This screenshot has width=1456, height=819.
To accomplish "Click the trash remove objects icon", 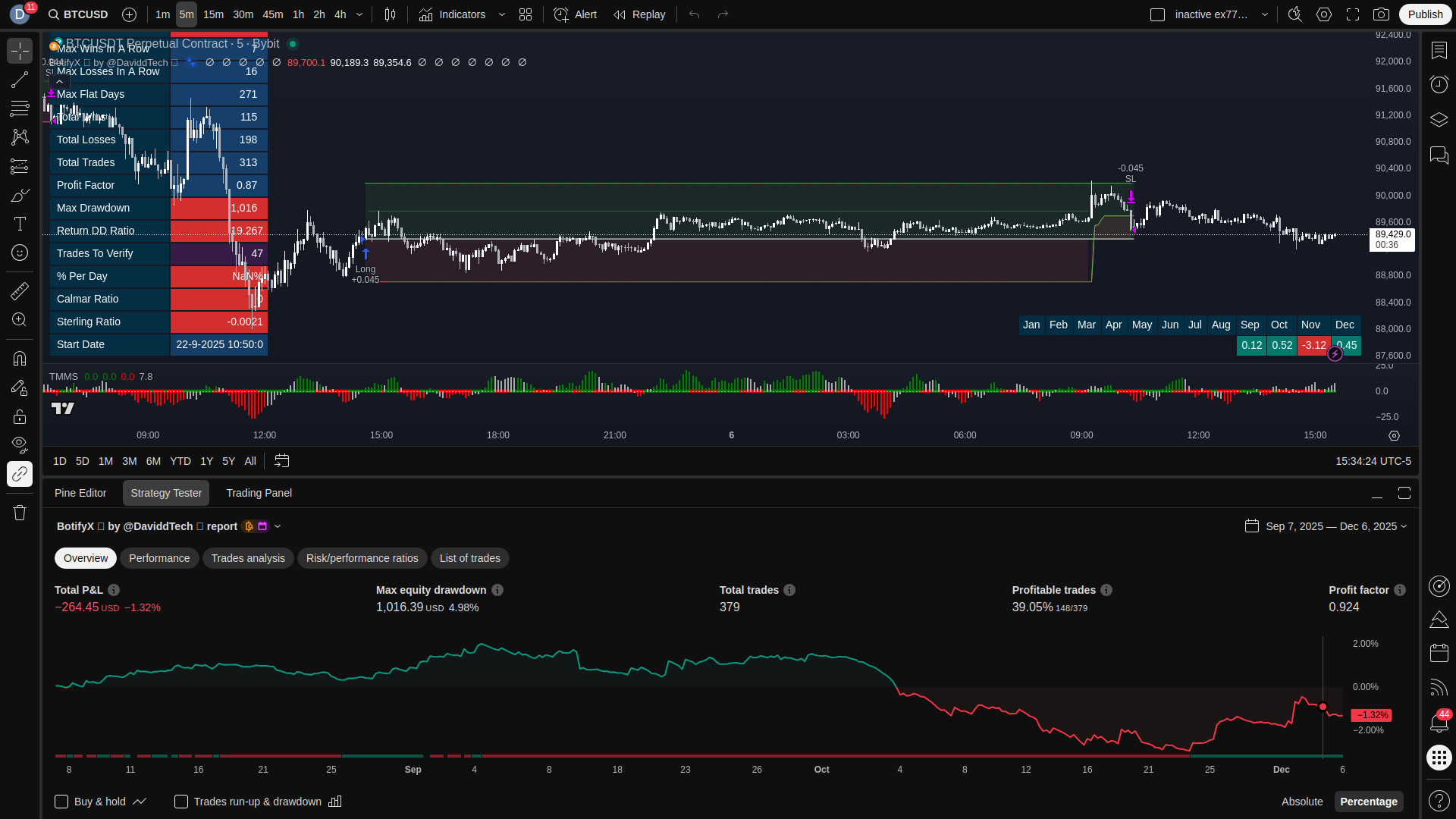I will [20, 513].
